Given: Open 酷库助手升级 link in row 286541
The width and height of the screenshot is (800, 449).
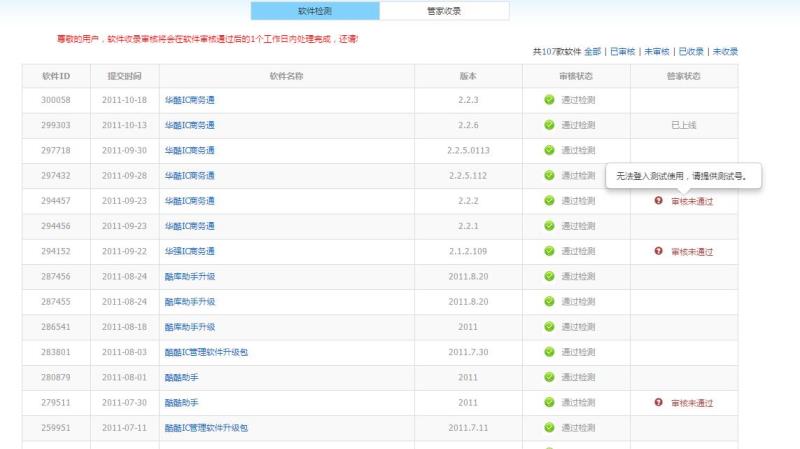Looking at the screenshot, I should (x=190, y=327).
